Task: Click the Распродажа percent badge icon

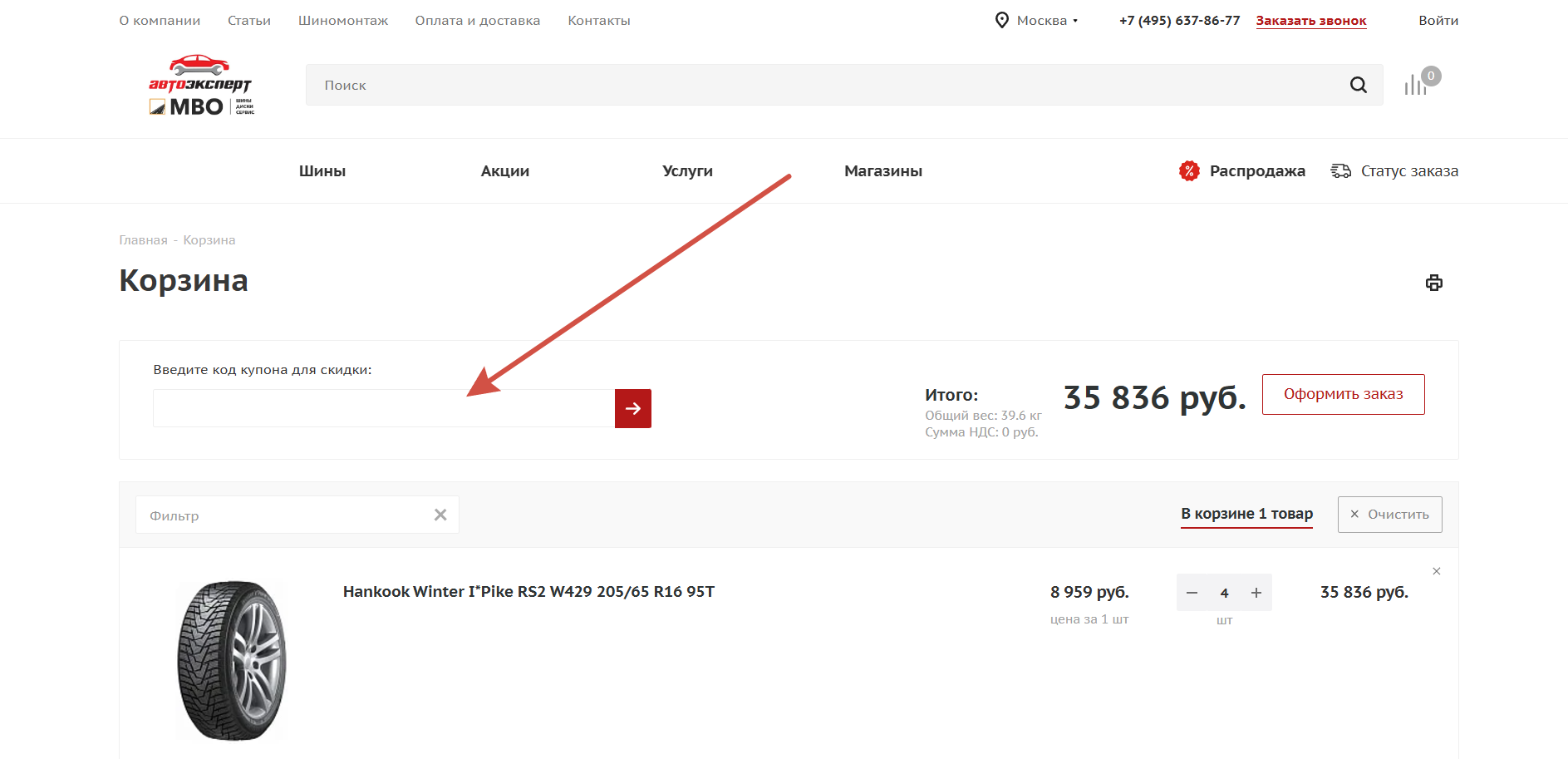Action: click(x=1189, y=170)
